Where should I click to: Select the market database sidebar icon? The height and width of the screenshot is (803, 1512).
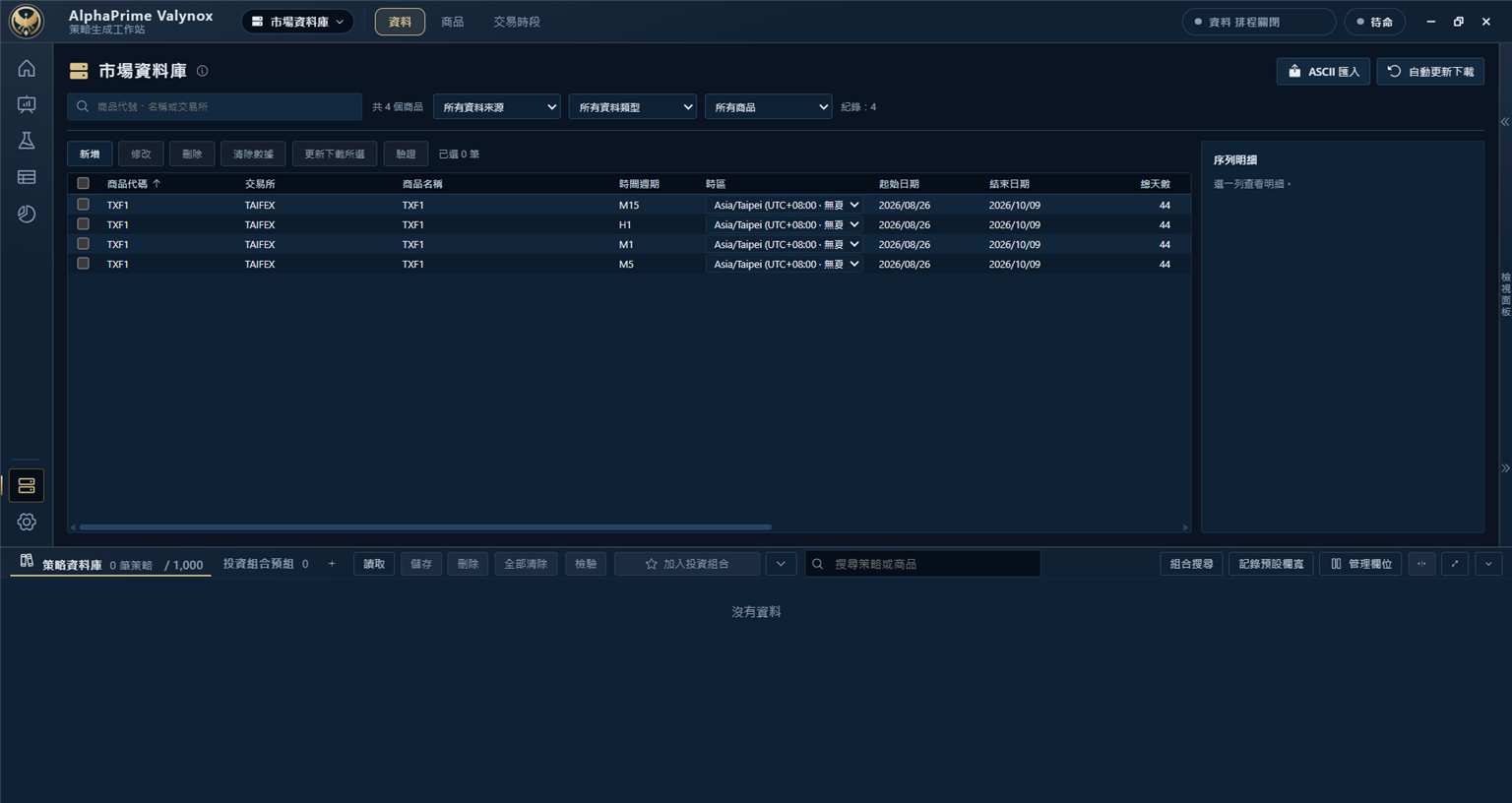point(27,486)
